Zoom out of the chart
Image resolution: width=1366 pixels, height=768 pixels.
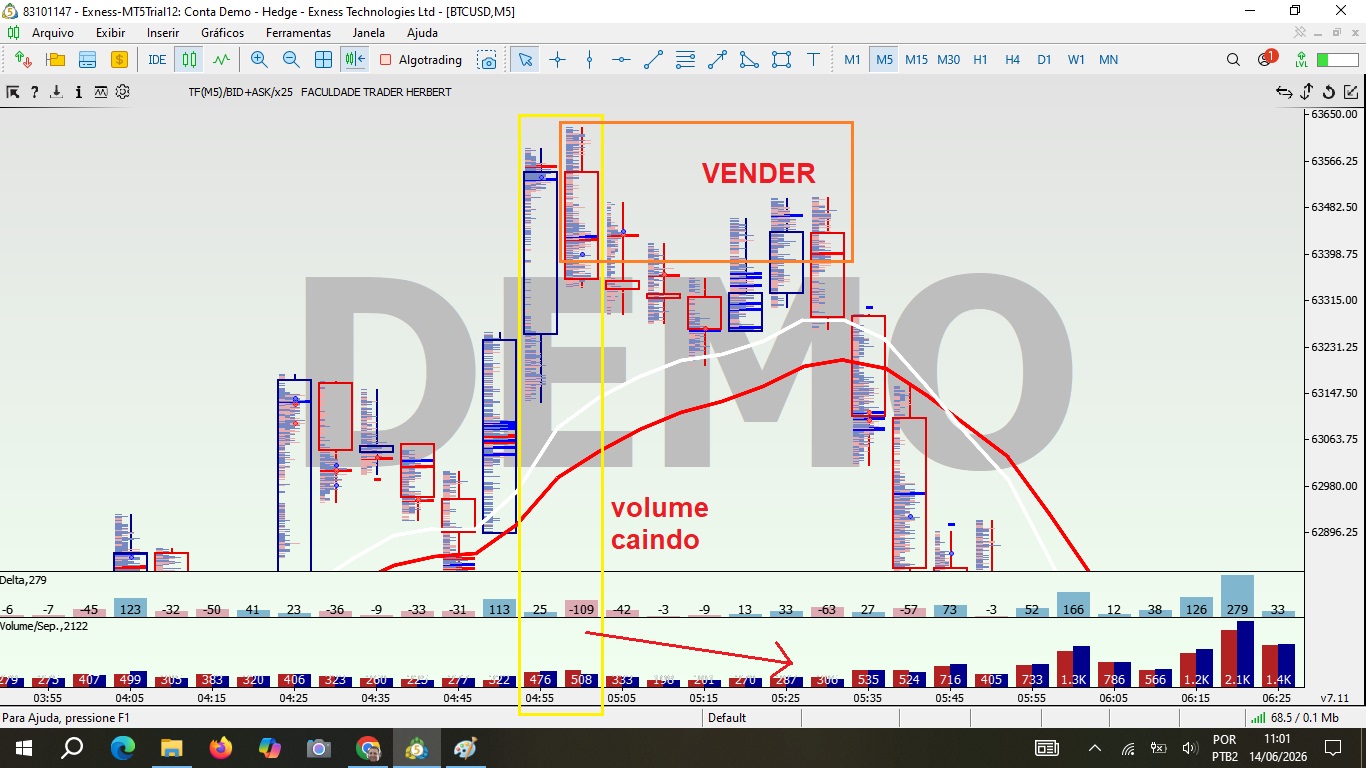291,60
